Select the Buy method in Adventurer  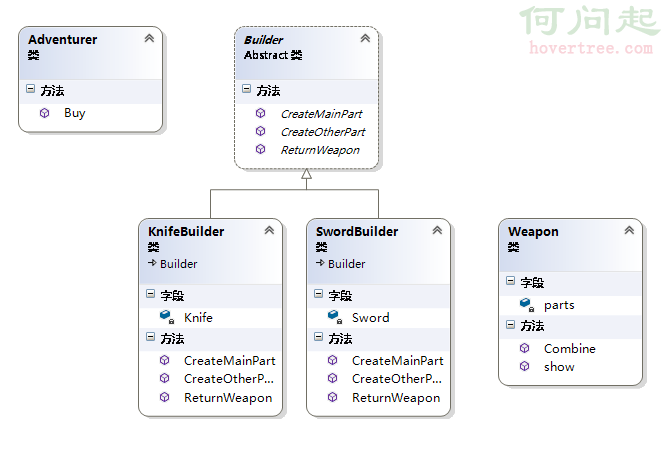[75, 113]
